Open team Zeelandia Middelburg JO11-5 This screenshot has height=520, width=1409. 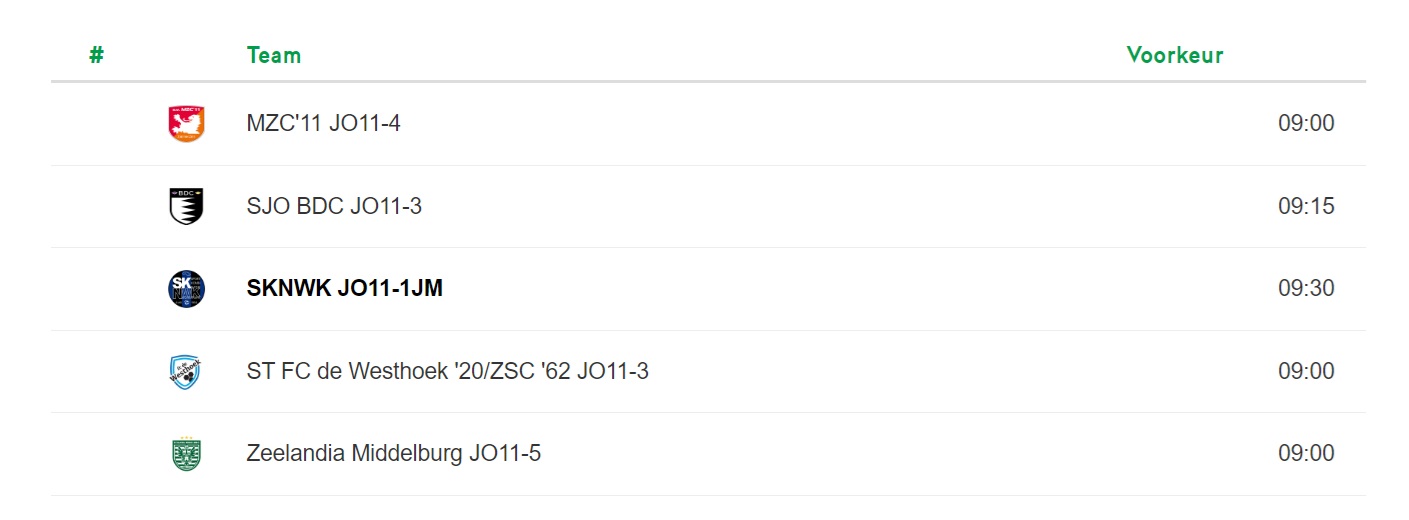tap(393, 454)
